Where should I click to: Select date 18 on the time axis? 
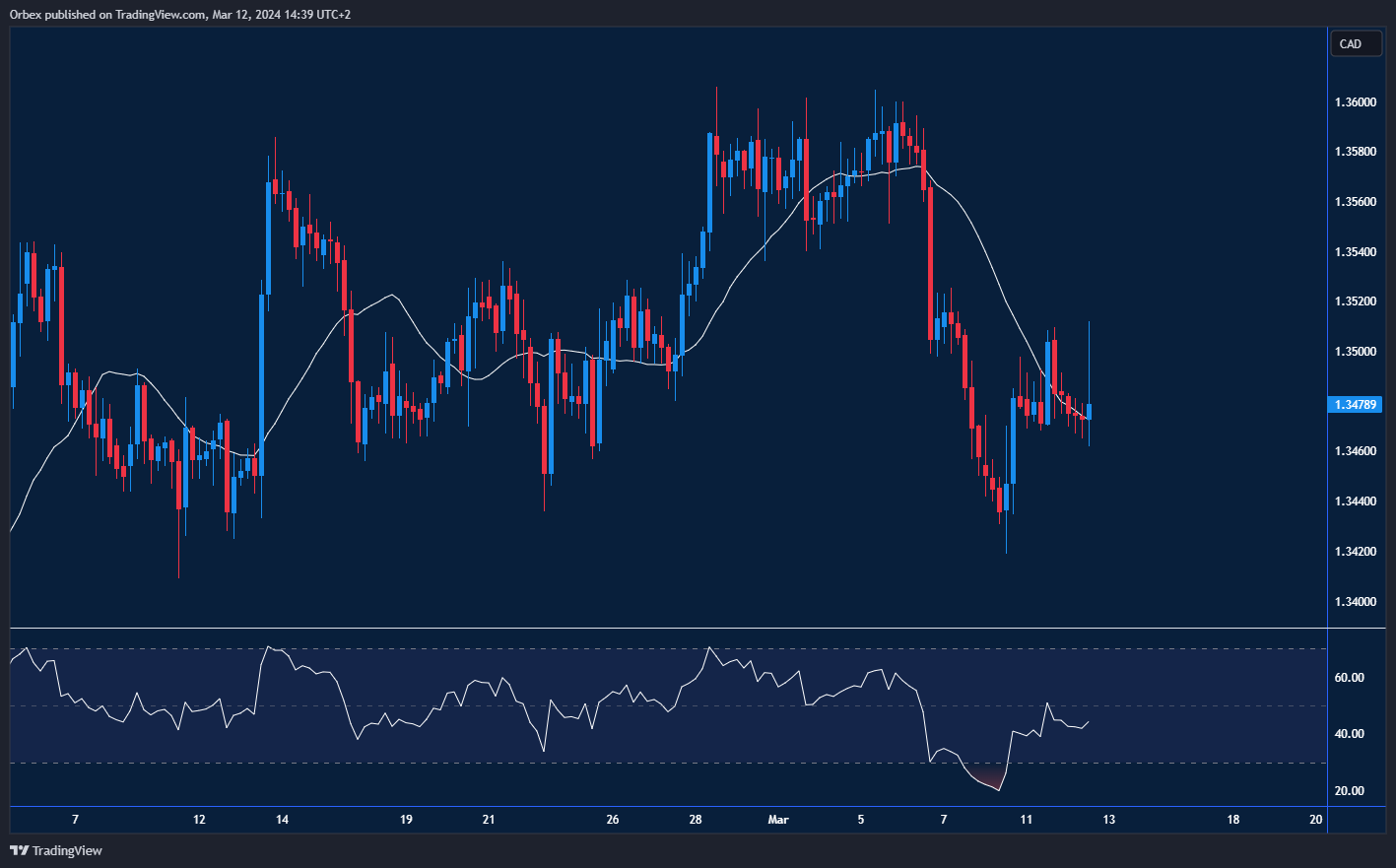[1232, 820]
